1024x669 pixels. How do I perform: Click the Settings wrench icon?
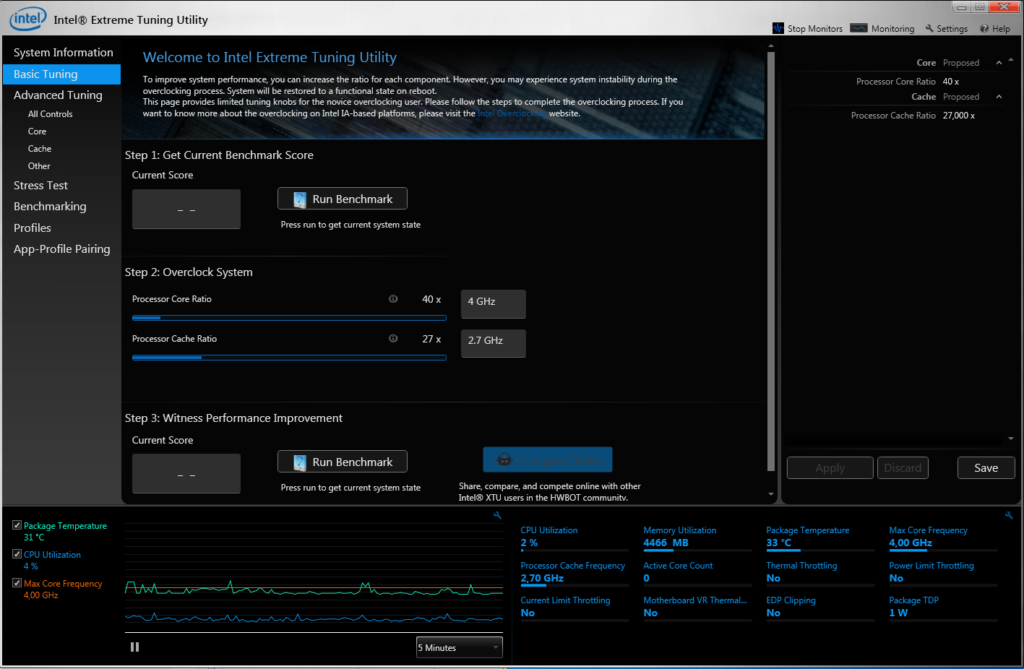tap(929, 28)
